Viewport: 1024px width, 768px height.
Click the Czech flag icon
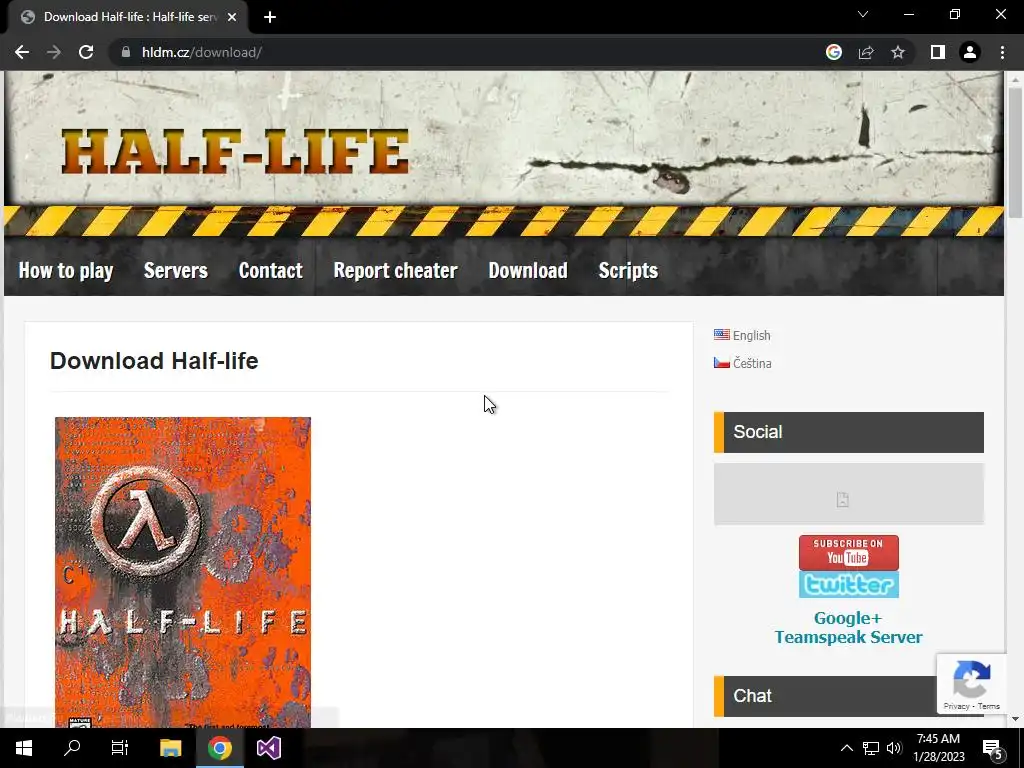(x=722, y=362)
